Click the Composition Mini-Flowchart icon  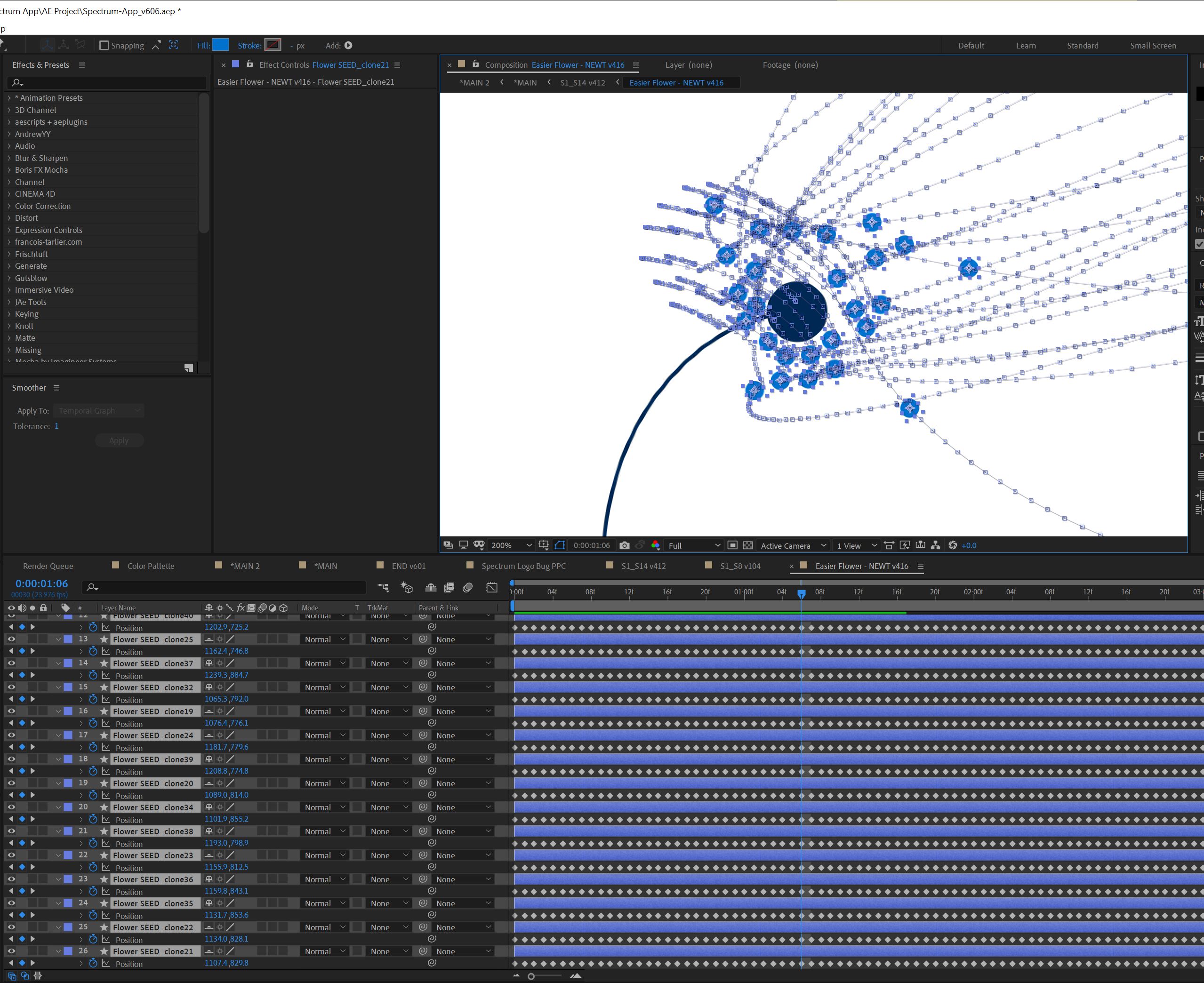[x=383, y=587]
